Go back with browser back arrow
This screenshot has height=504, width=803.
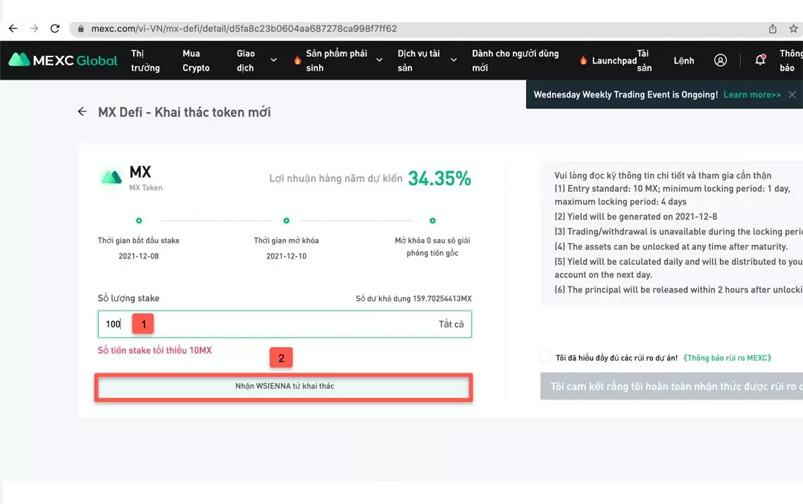click(13, 29)
